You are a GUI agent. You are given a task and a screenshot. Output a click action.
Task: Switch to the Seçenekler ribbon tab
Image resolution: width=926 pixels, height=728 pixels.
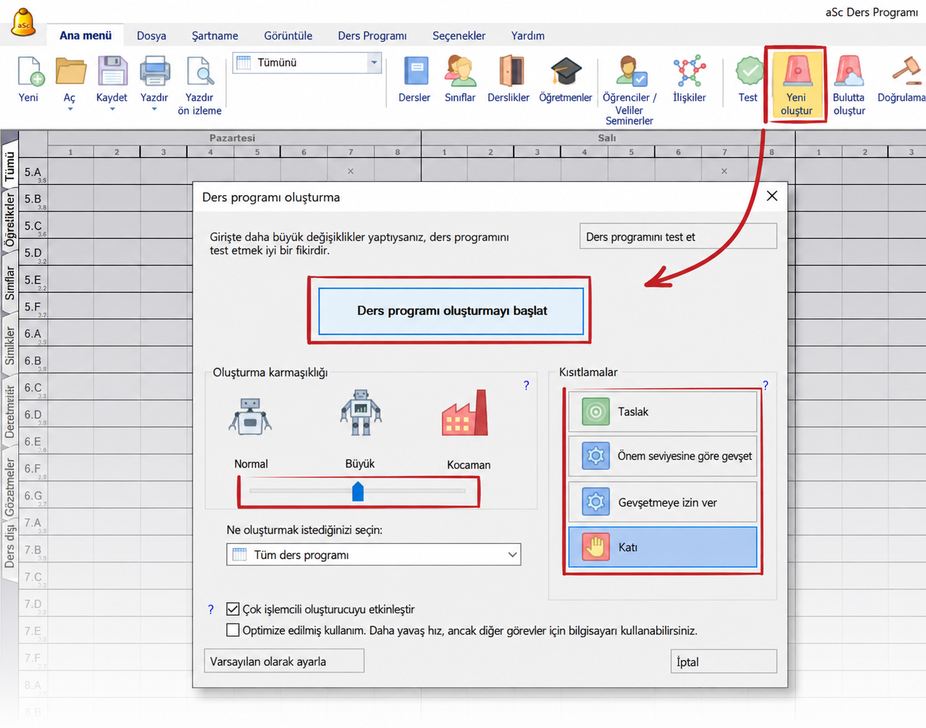459,35
